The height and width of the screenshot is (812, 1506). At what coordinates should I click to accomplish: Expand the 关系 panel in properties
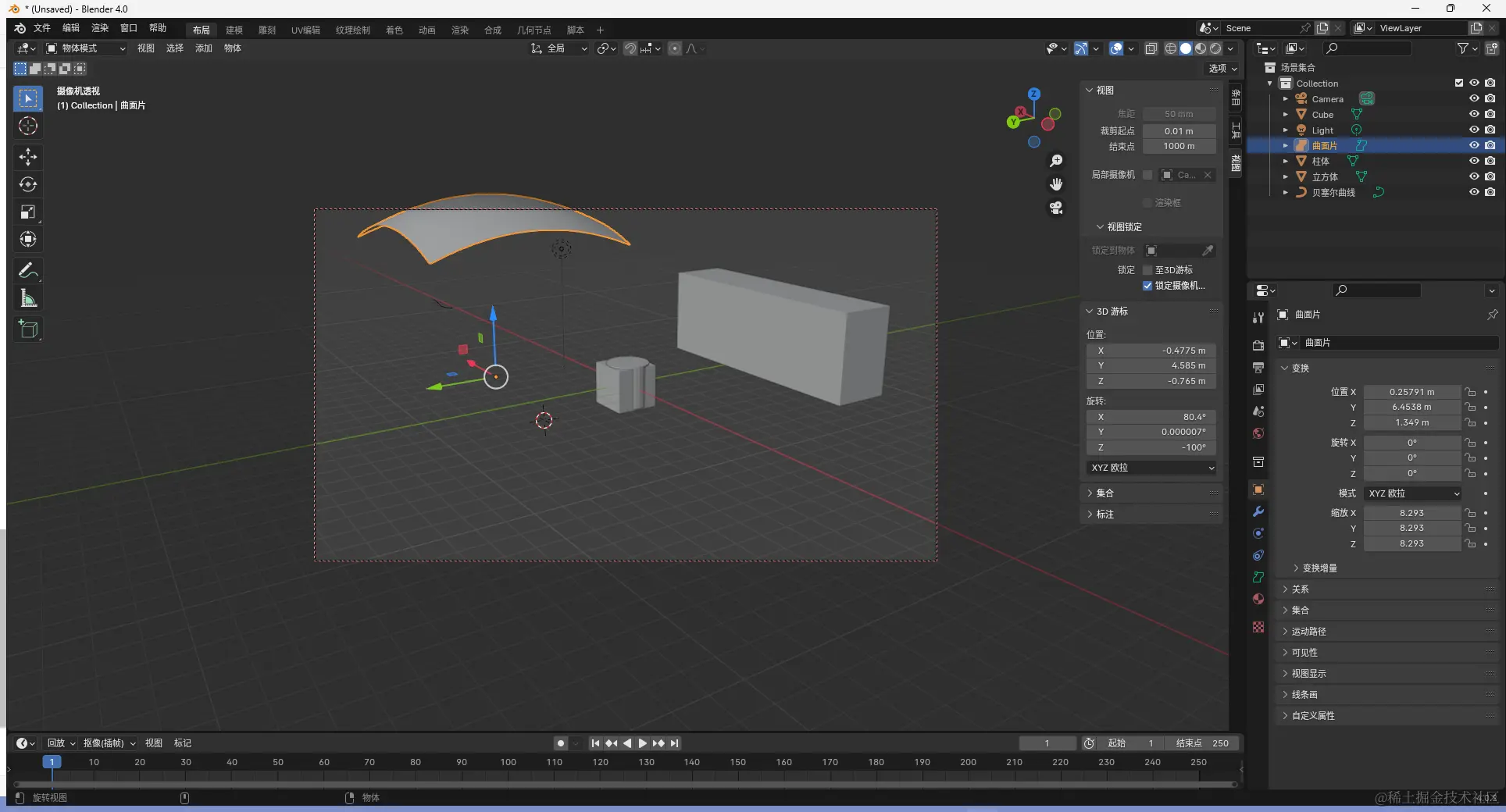1301,589
